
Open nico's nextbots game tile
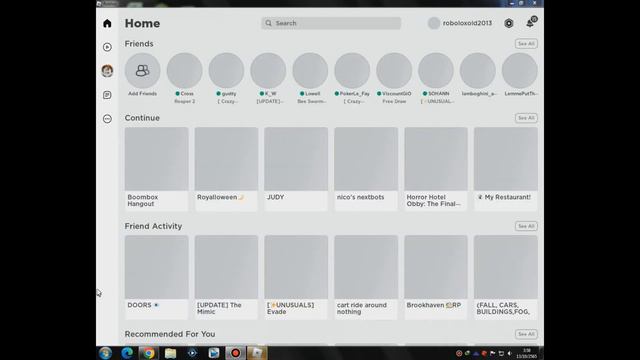(x=366, y=169)
